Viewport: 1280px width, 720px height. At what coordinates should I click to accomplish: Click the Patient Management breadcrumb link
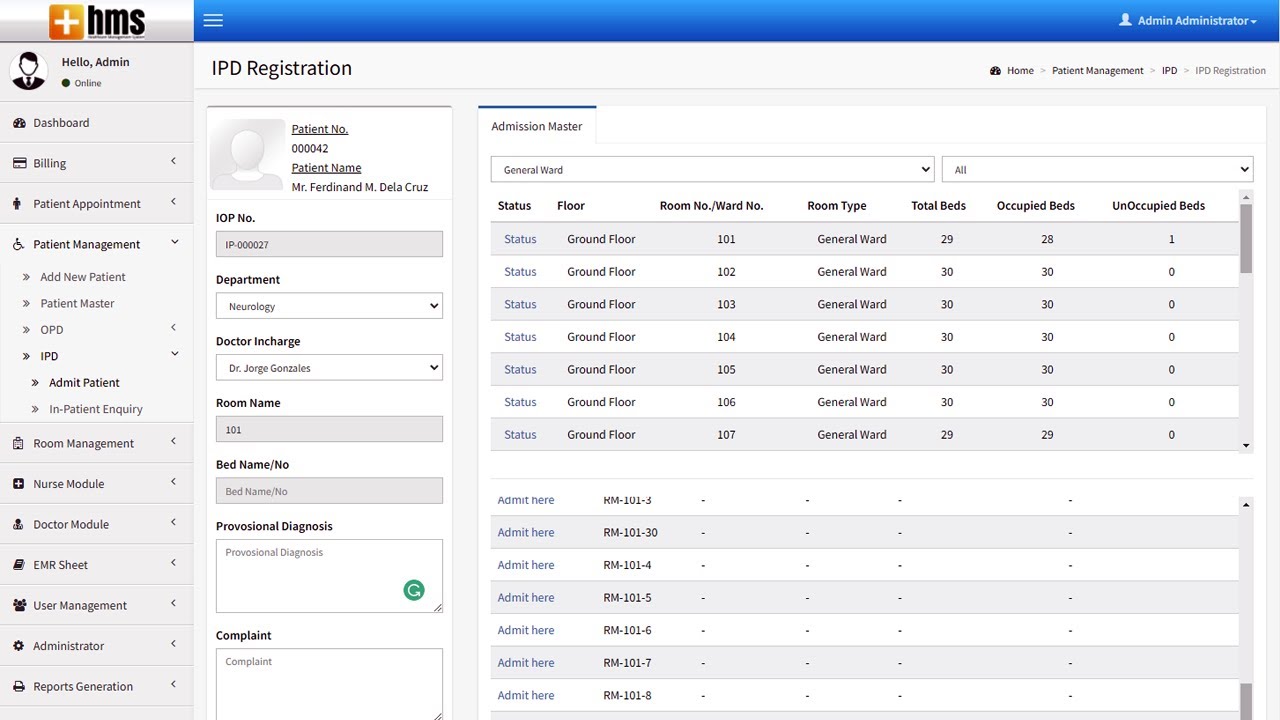point(1098,71)
